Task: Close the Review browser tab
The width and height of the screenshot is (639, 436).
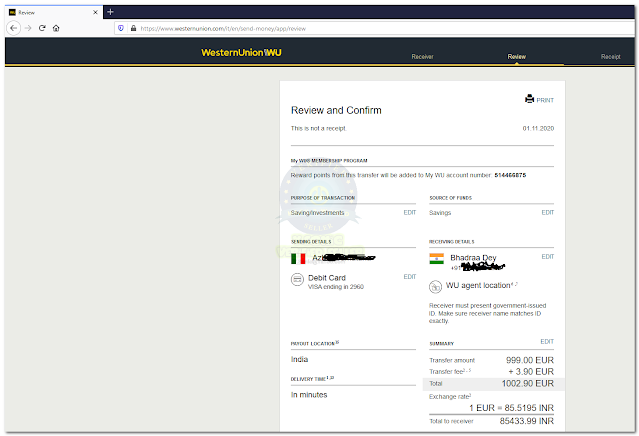Action: pos(95,12)
